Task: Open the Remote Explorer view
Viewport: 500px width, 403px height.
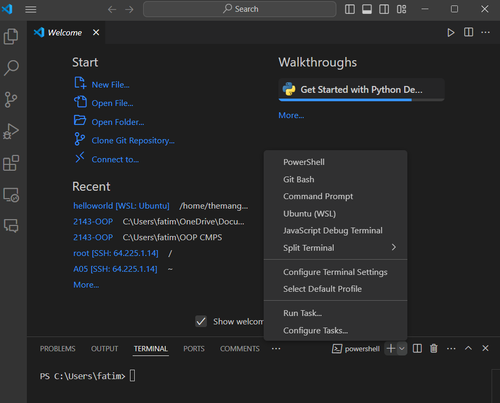Action: point(11,195)
